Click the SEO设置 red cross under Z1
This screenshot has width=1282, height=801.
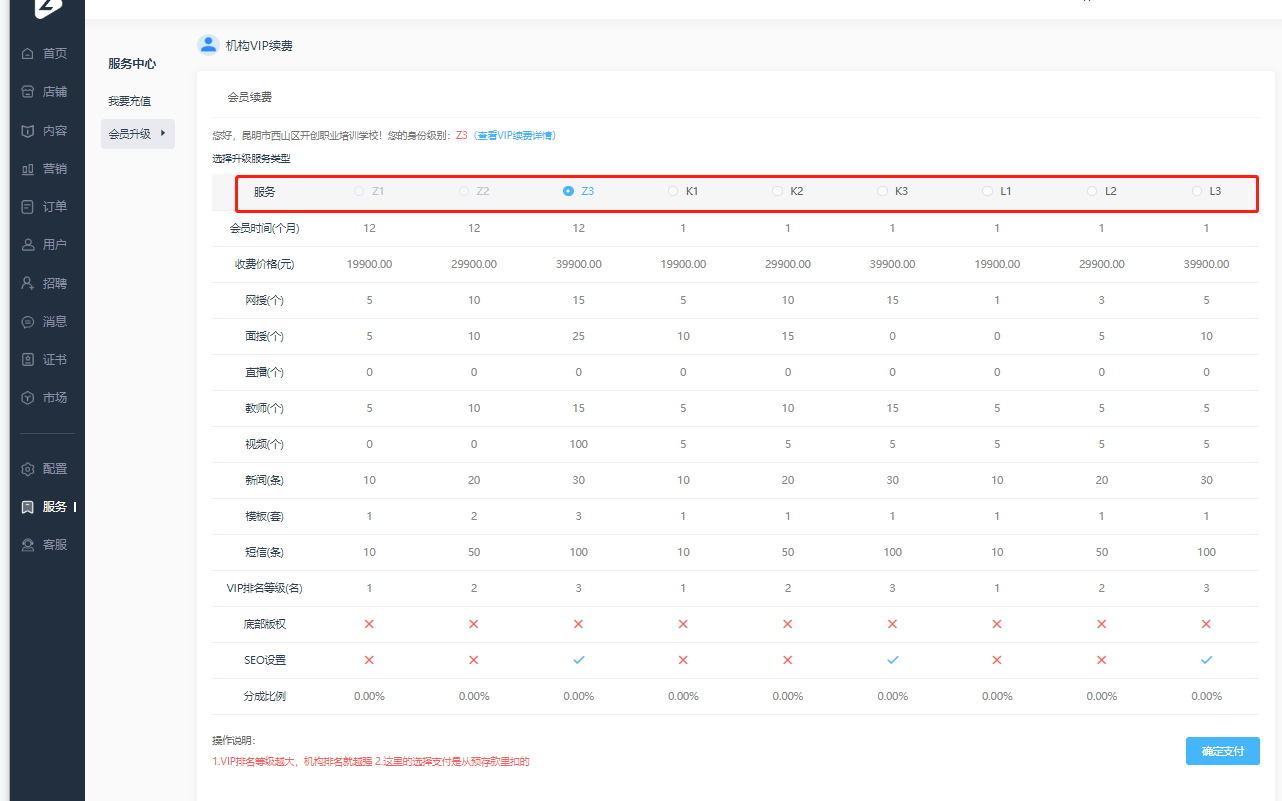pyautogui.click(x=369, y=660)
